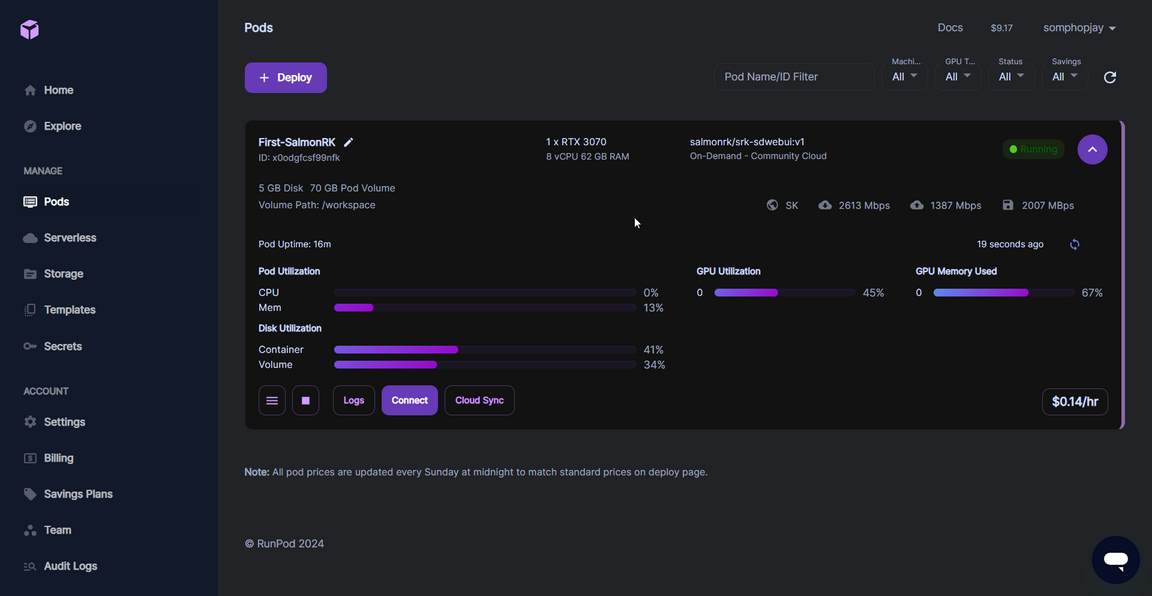Stop the pod with square icon

[306, 401]
